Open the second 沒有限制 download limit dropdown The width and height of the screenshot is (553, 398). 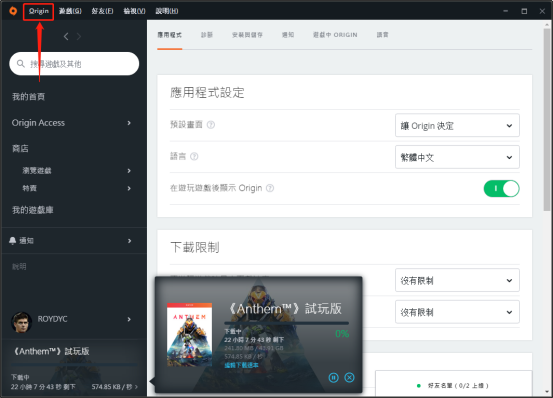(x=457, y=312)
